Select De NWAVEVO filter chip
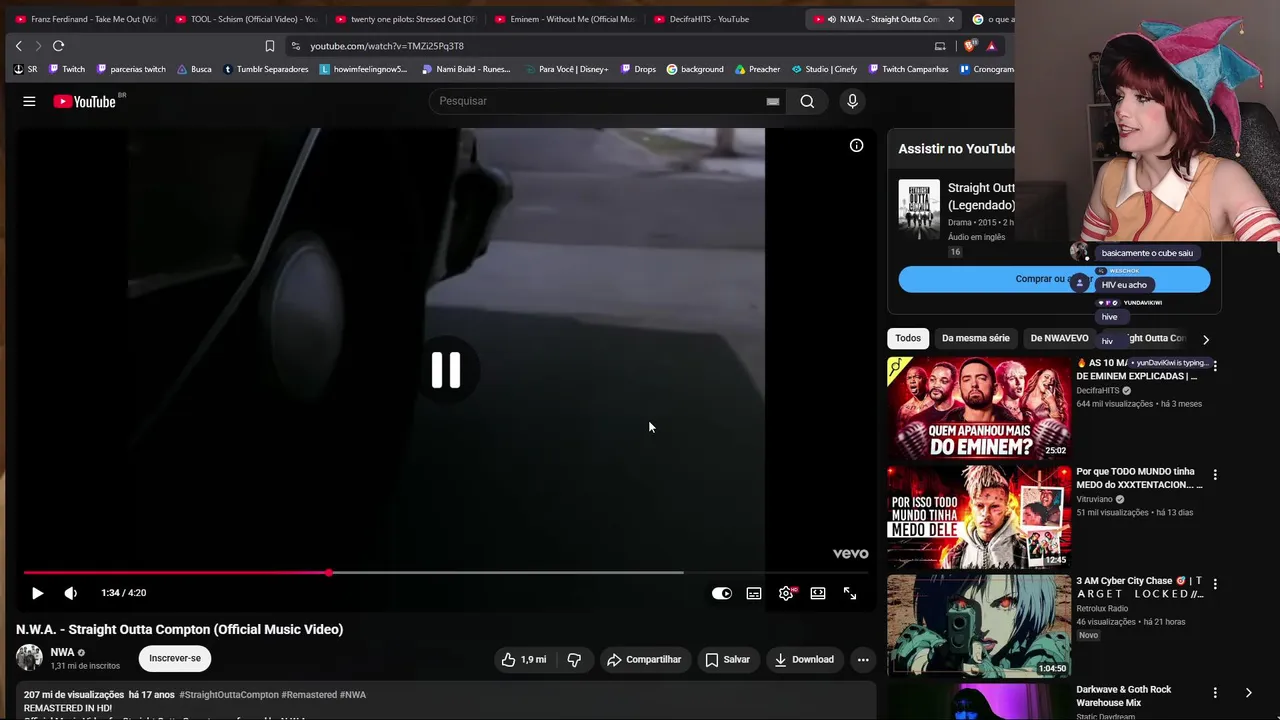Viewport: 1280px width, 720px height. (1059, 338)
